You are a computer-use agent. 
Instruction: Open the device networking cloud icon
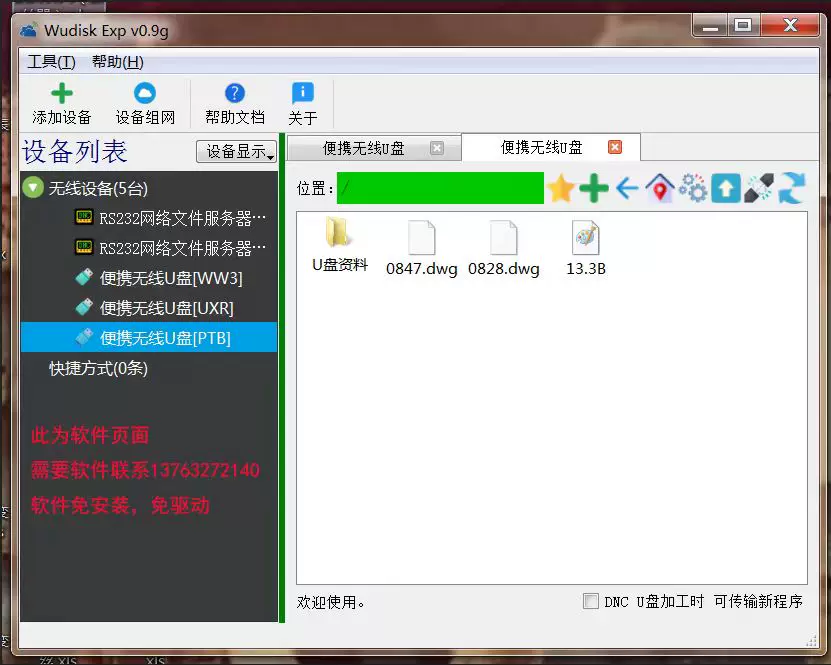(x=145, y=93)
